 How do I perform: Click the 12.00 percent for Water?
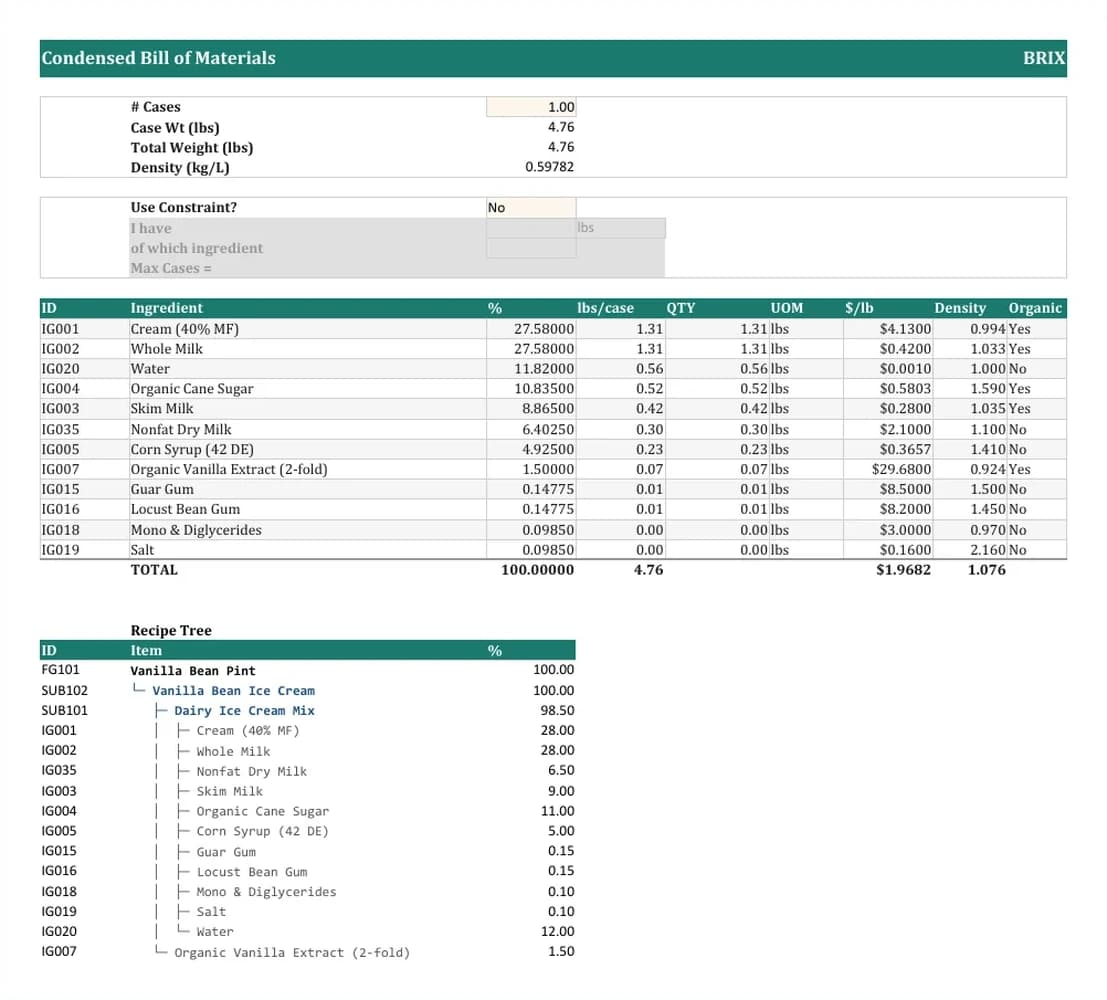coord(558,931)
